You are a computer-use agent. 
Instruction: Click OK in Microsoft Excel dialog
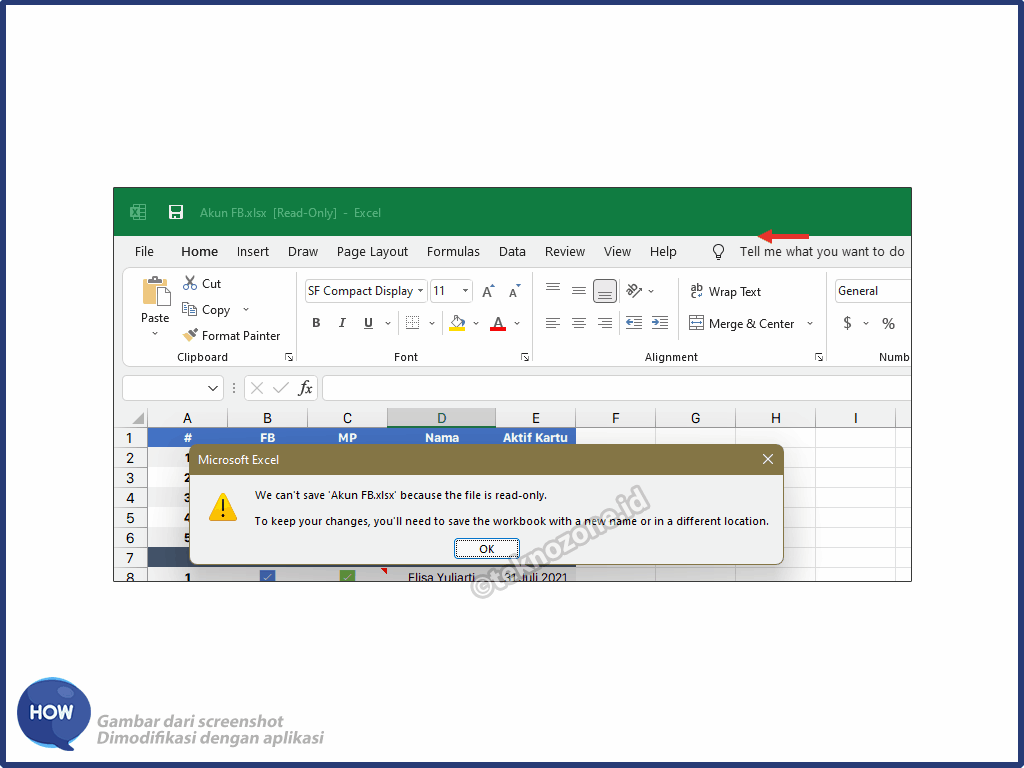click(487, 549)
